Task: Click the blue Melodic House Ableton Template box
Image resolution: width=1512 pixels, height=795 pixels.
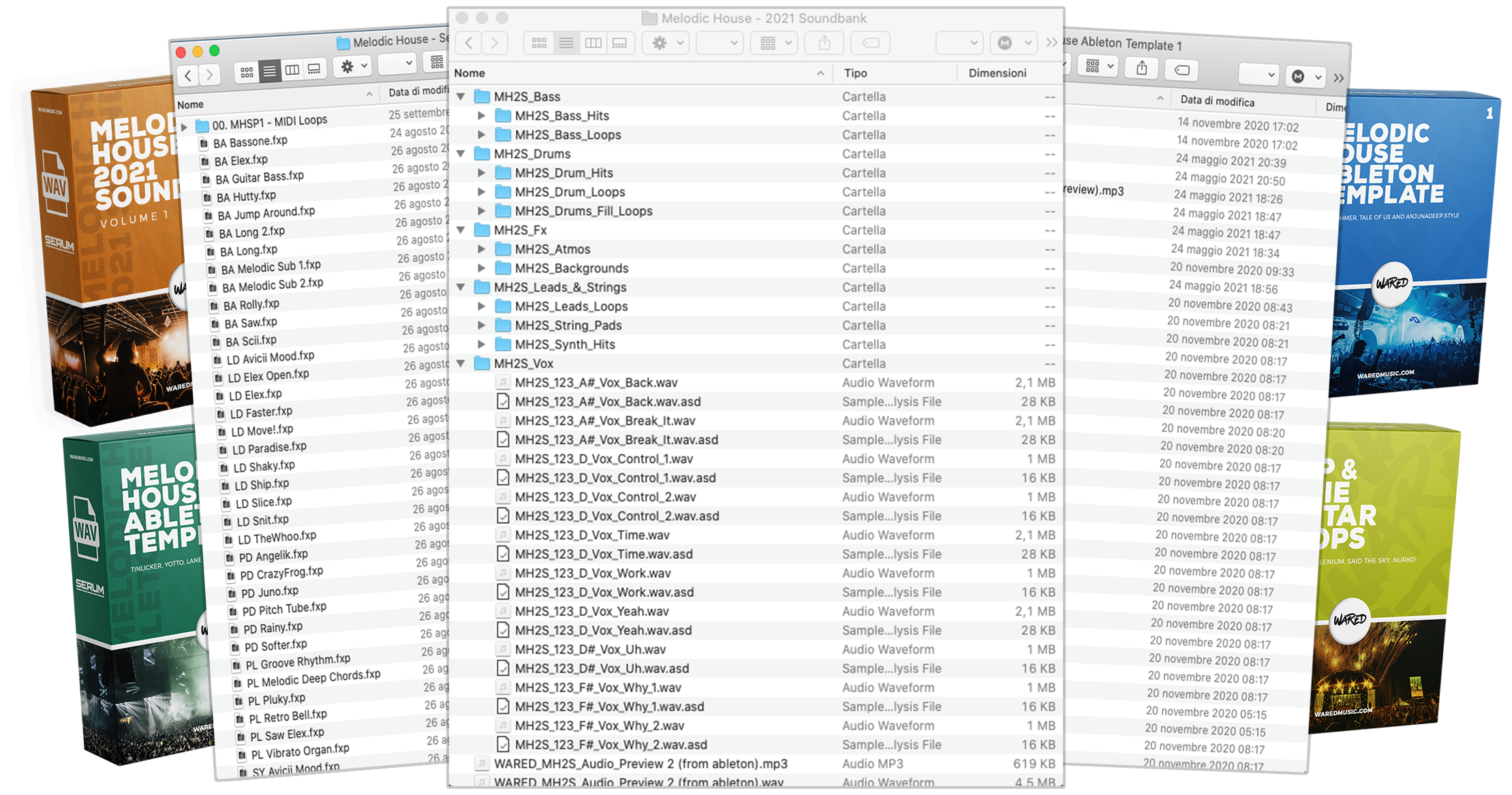Action: (1414, 242)
